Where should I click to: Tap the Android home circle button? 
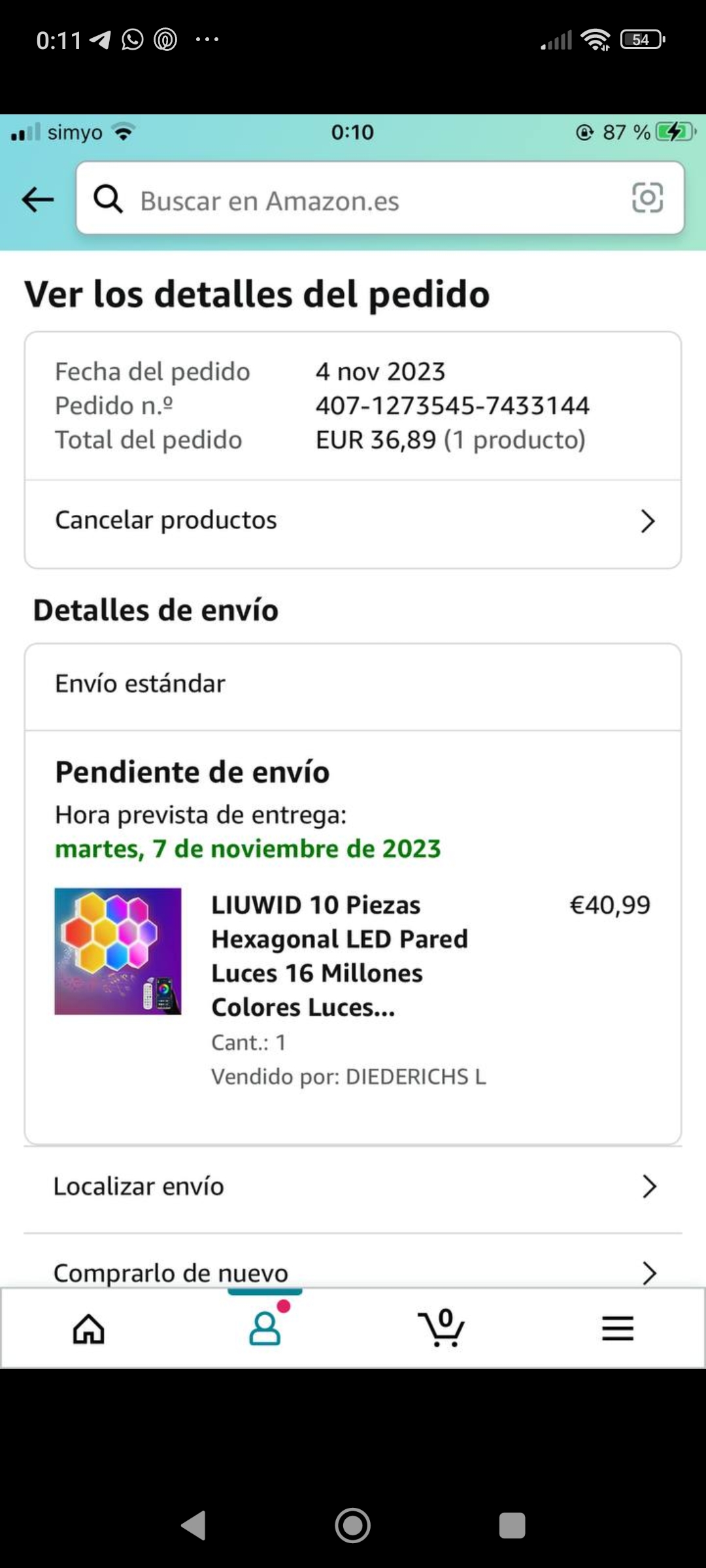pyautogui.click(x=353, y=1526)
